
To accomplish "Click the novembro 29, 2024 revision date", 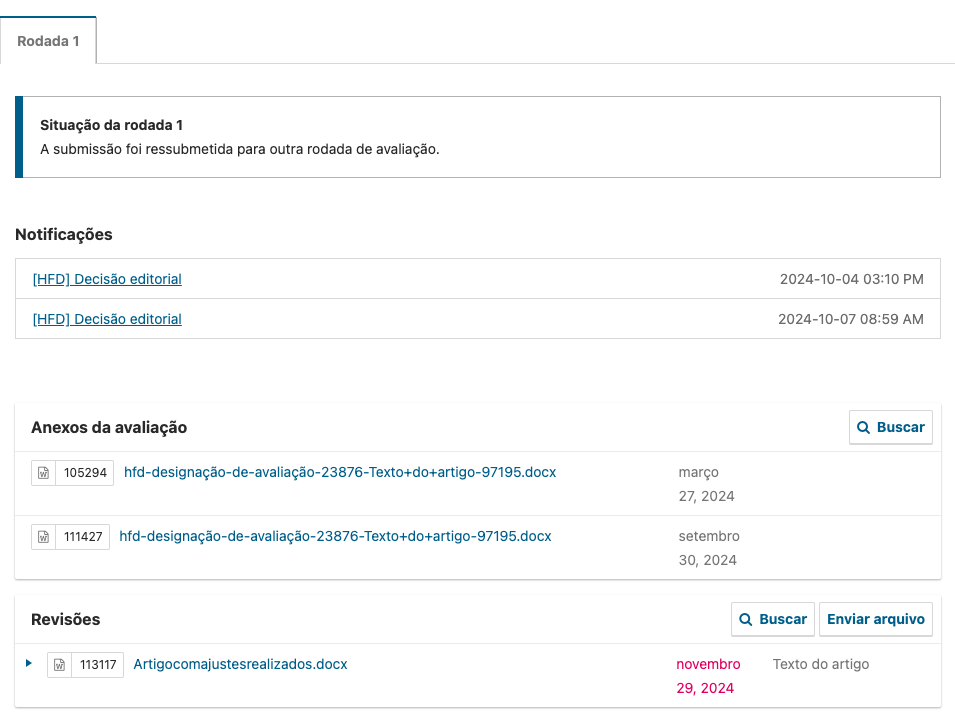I will tap(707, 676).
